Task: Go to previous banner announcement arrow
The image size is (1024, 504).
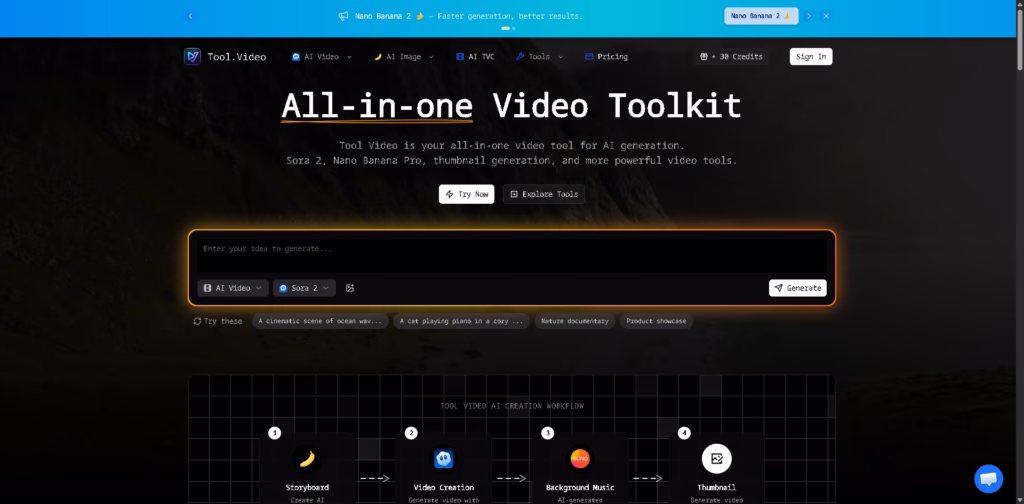Action: tap(191, 16)
